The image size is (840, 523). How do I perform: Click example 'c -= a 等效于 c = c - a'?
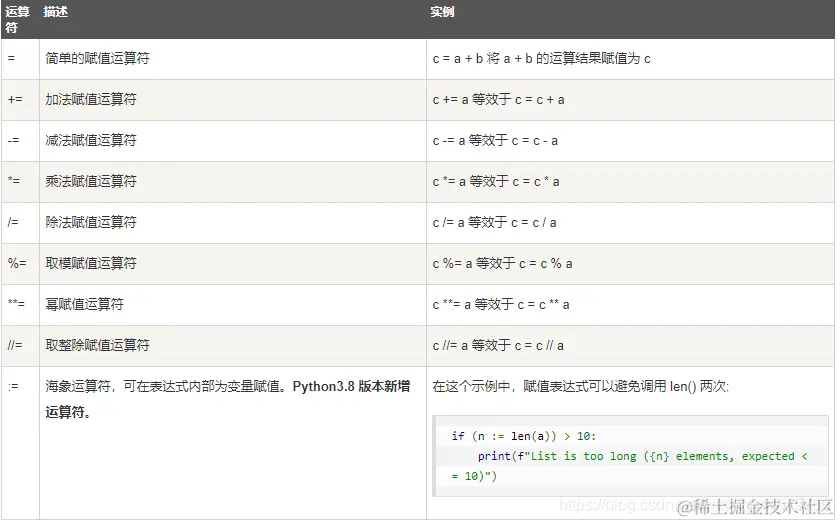(x=495, y=140)
